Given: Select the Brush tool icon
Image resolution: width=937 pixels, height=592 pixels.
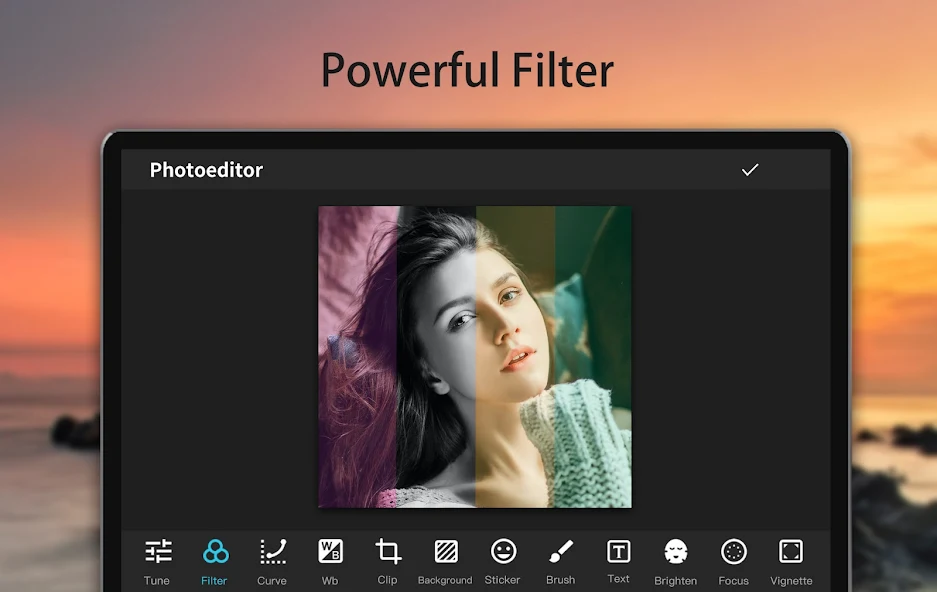Looking at the screenshot, I should point(560,551).
